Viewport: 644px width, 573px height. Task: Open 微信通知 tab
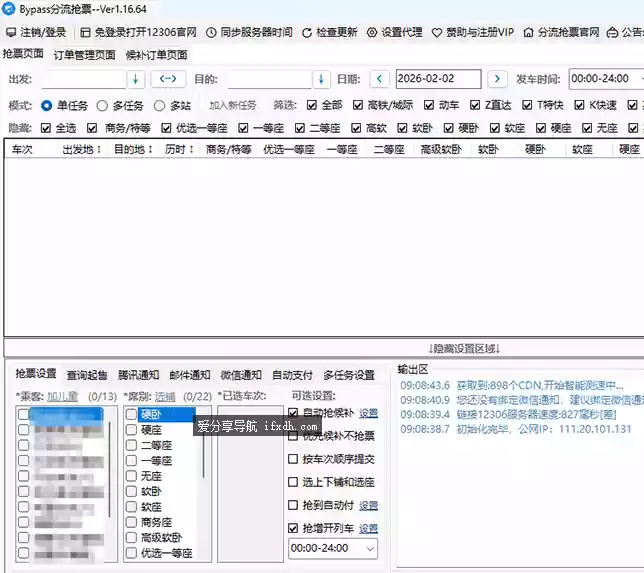[x=241, y=375]
